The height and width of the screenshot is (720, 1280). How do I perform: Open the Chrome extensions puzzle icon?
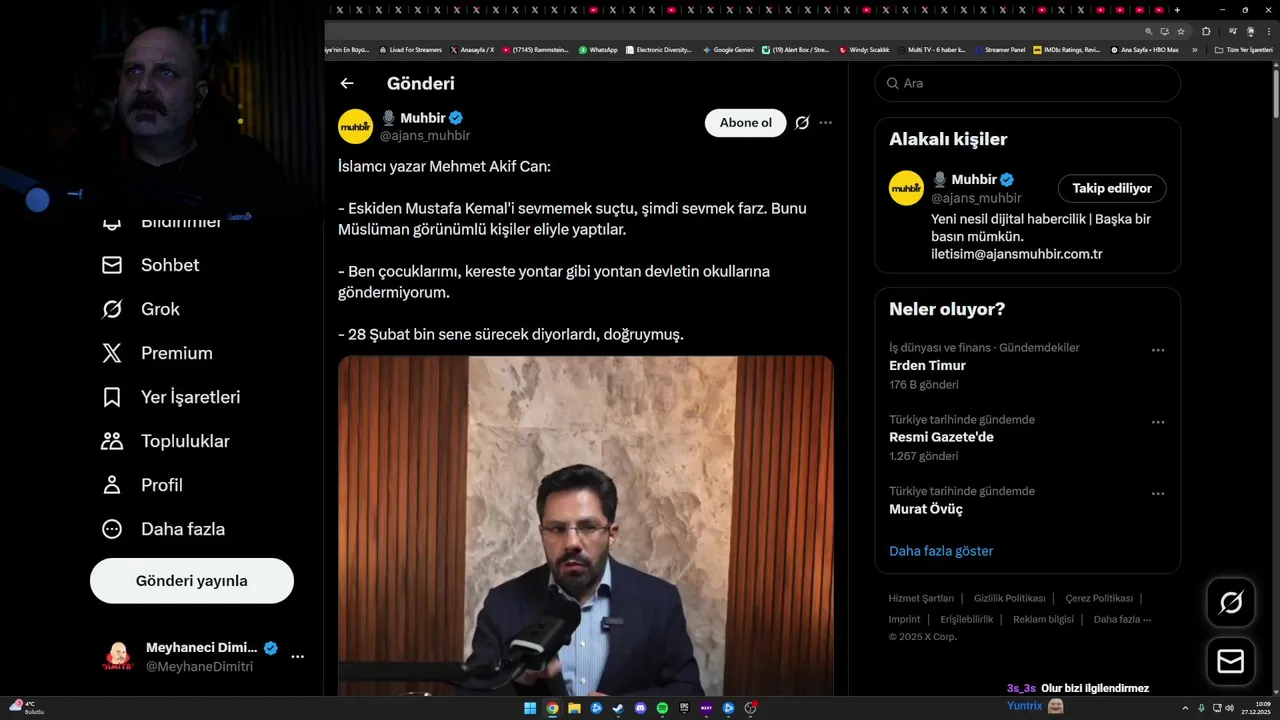(x=1206, y=31)
